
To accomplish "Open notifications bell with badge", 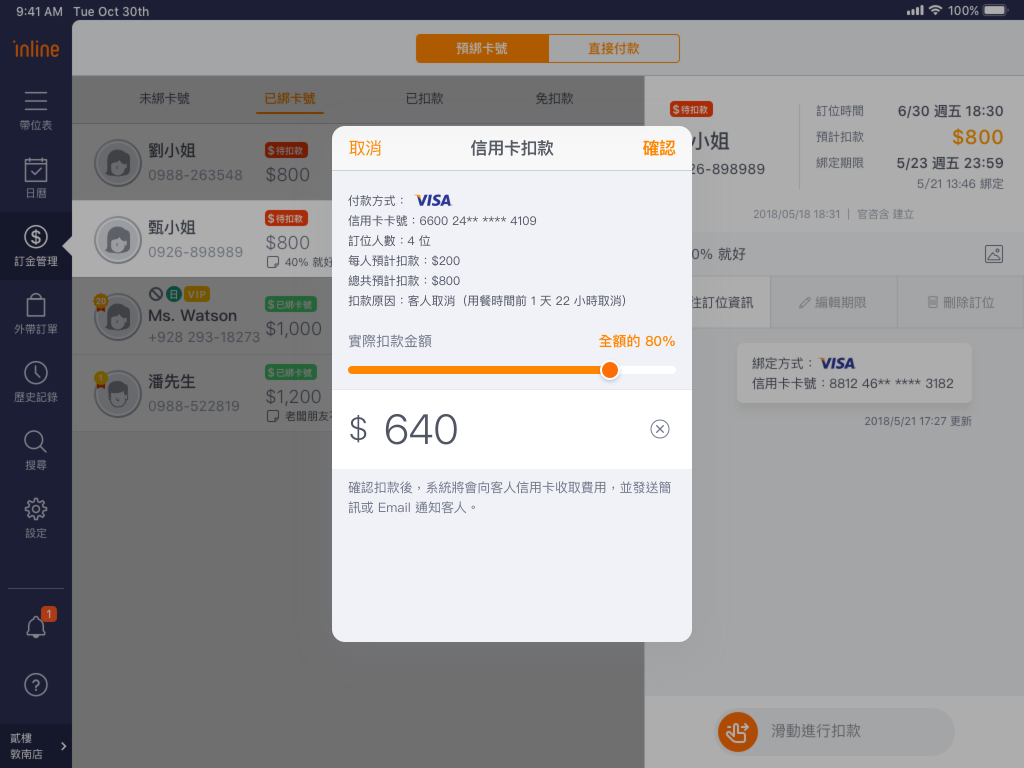I will (36, 627).
